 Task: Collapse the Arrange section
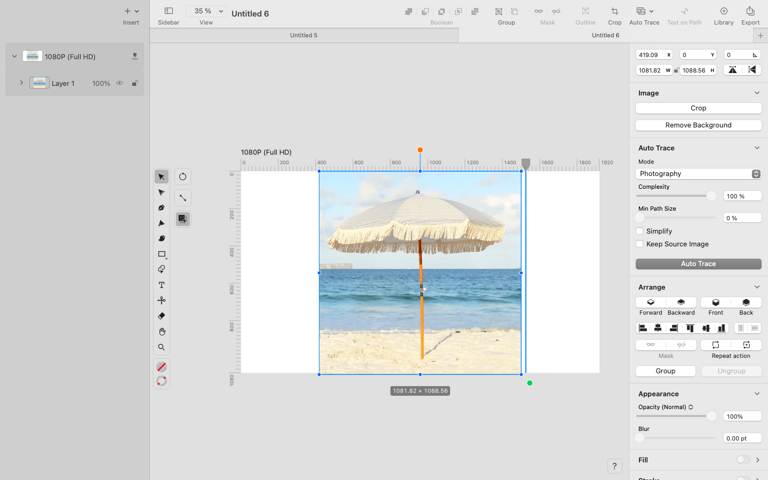coord(757,287)
